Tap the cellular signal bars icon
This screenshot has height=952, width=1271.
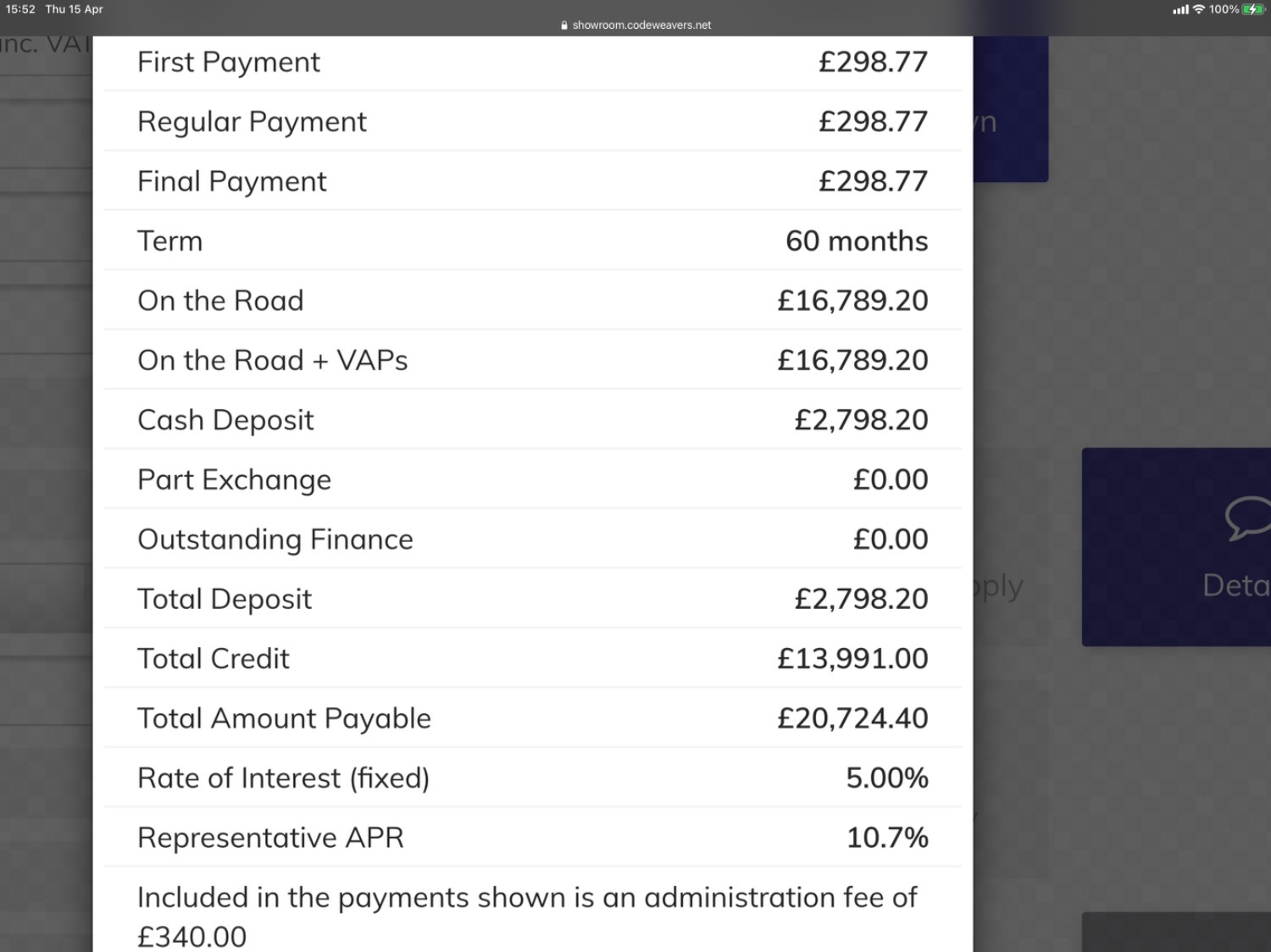[x=1180, y=9]
